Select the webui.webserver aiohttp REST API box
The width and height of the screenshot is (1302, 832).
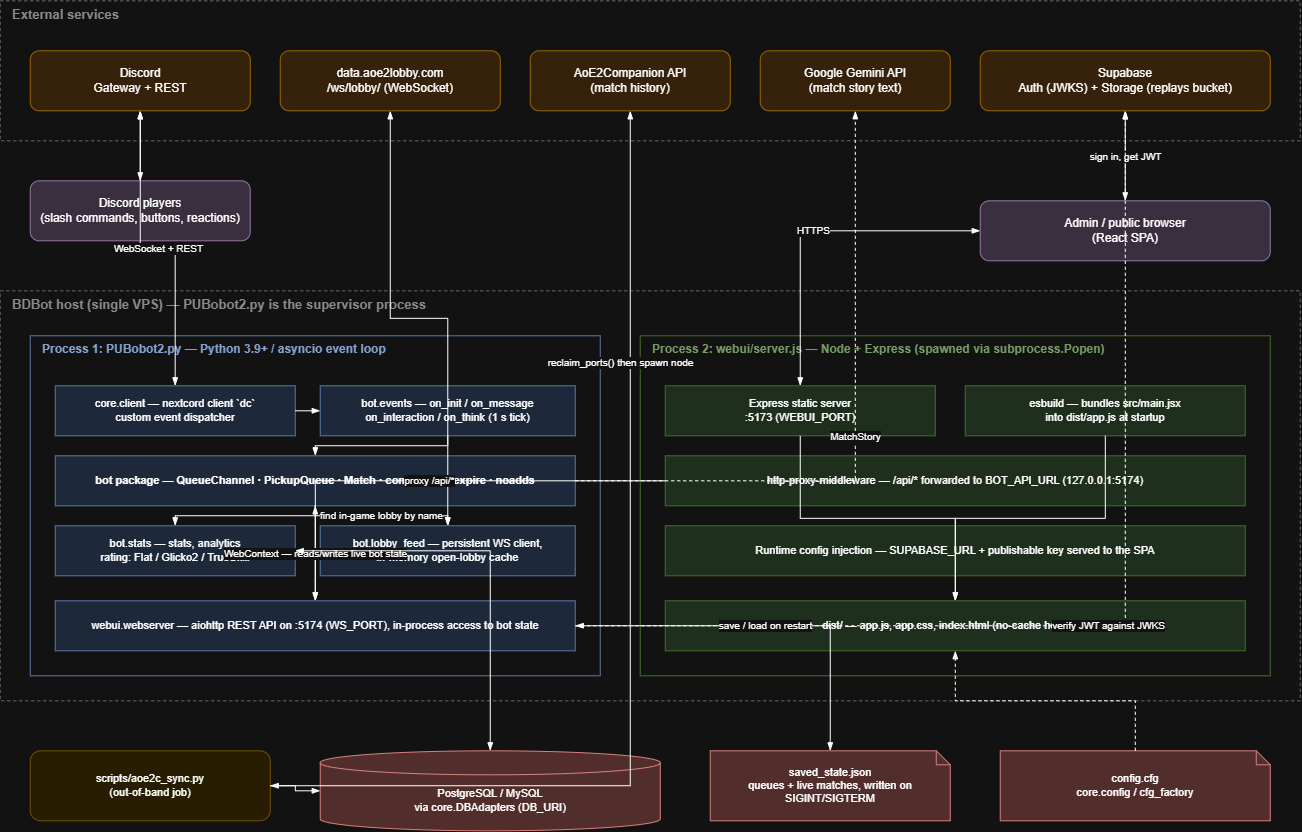coord(315,625)
